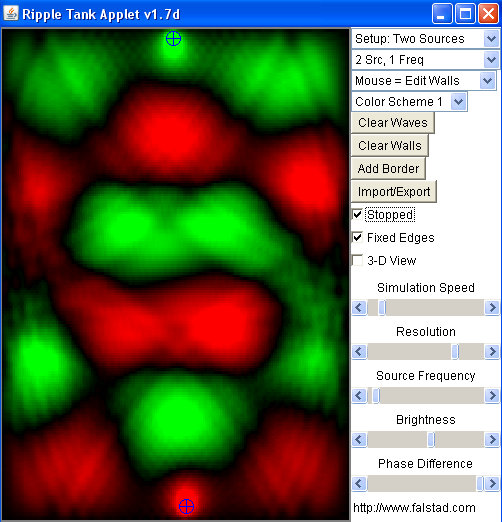This screenshot has height=522, width=502.
Task: Click the bottom wave source crosshair marker
Action: coord(186,506)
